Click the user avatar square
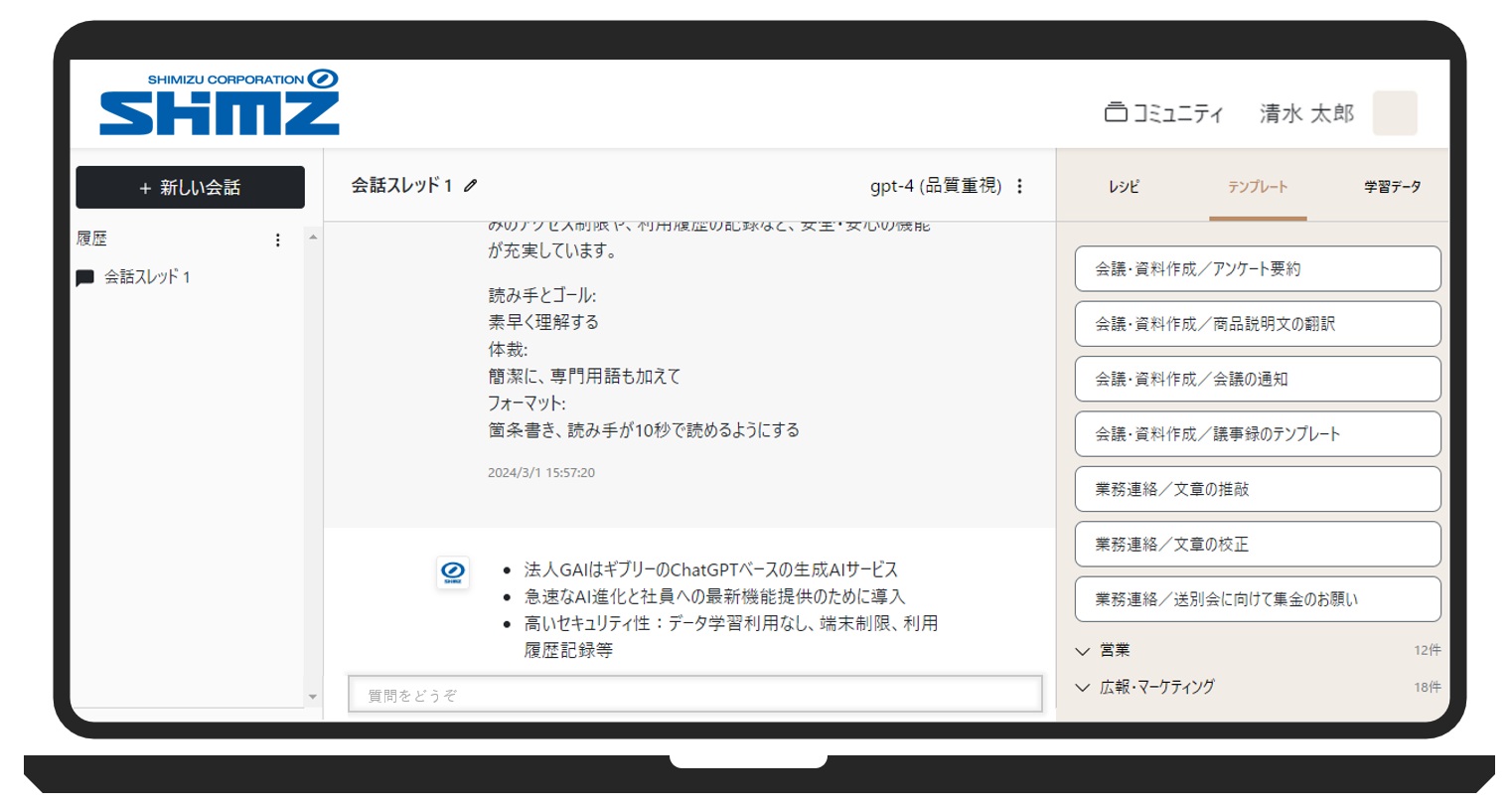Screen dimensions: 1512x809 pyautogui.click(x=1394, y=113)
